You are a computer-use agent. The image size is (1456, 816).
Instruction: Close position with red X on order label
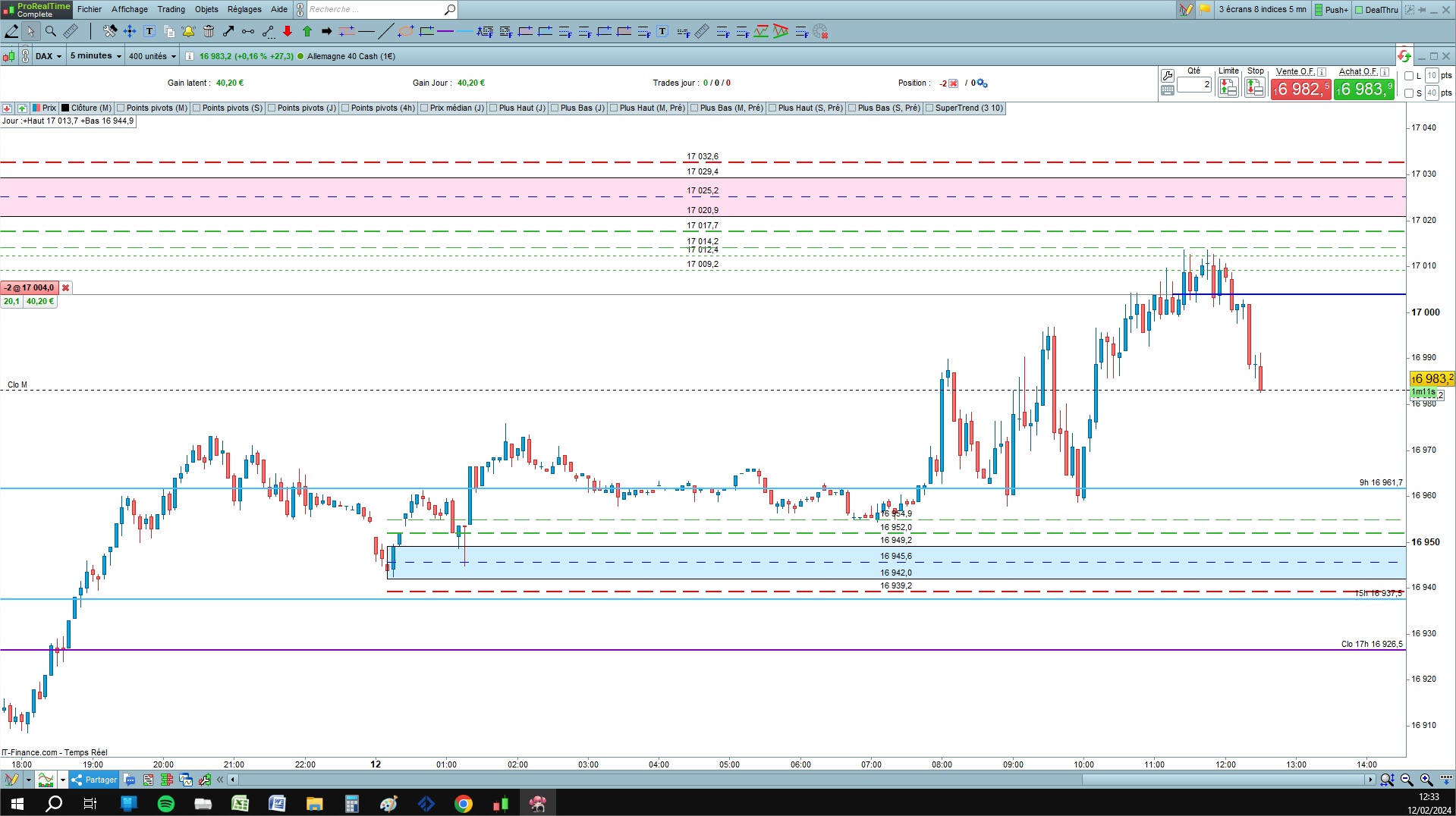pyautogui.click(x=66, y=288)
